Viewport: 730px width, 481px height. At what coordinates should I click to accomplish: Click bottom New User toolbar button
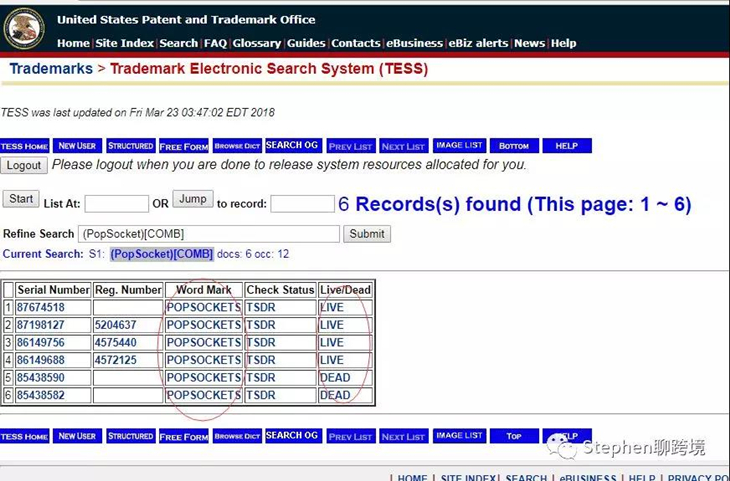pos(77,436)
